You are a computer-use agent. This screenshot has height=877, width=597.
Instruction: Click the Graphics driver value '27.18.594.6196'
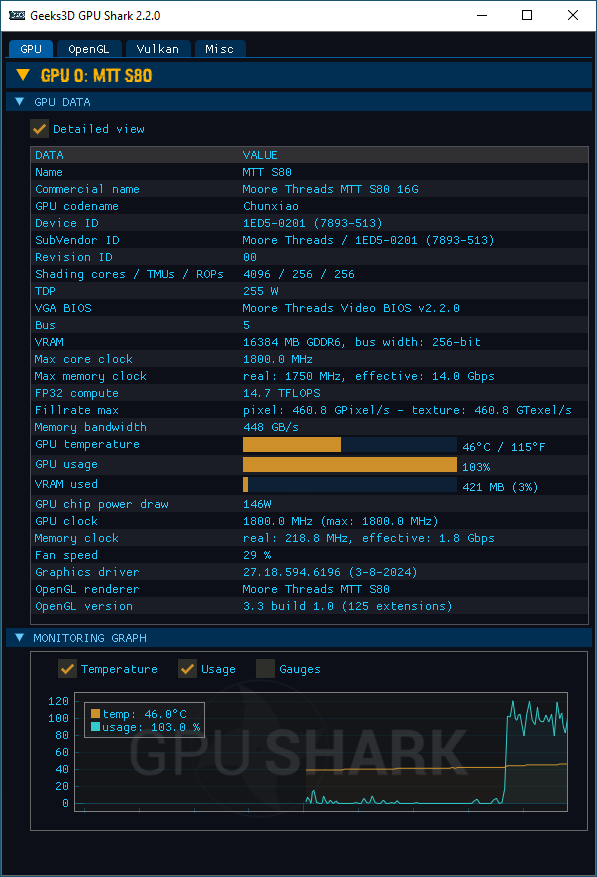[292, 572]
